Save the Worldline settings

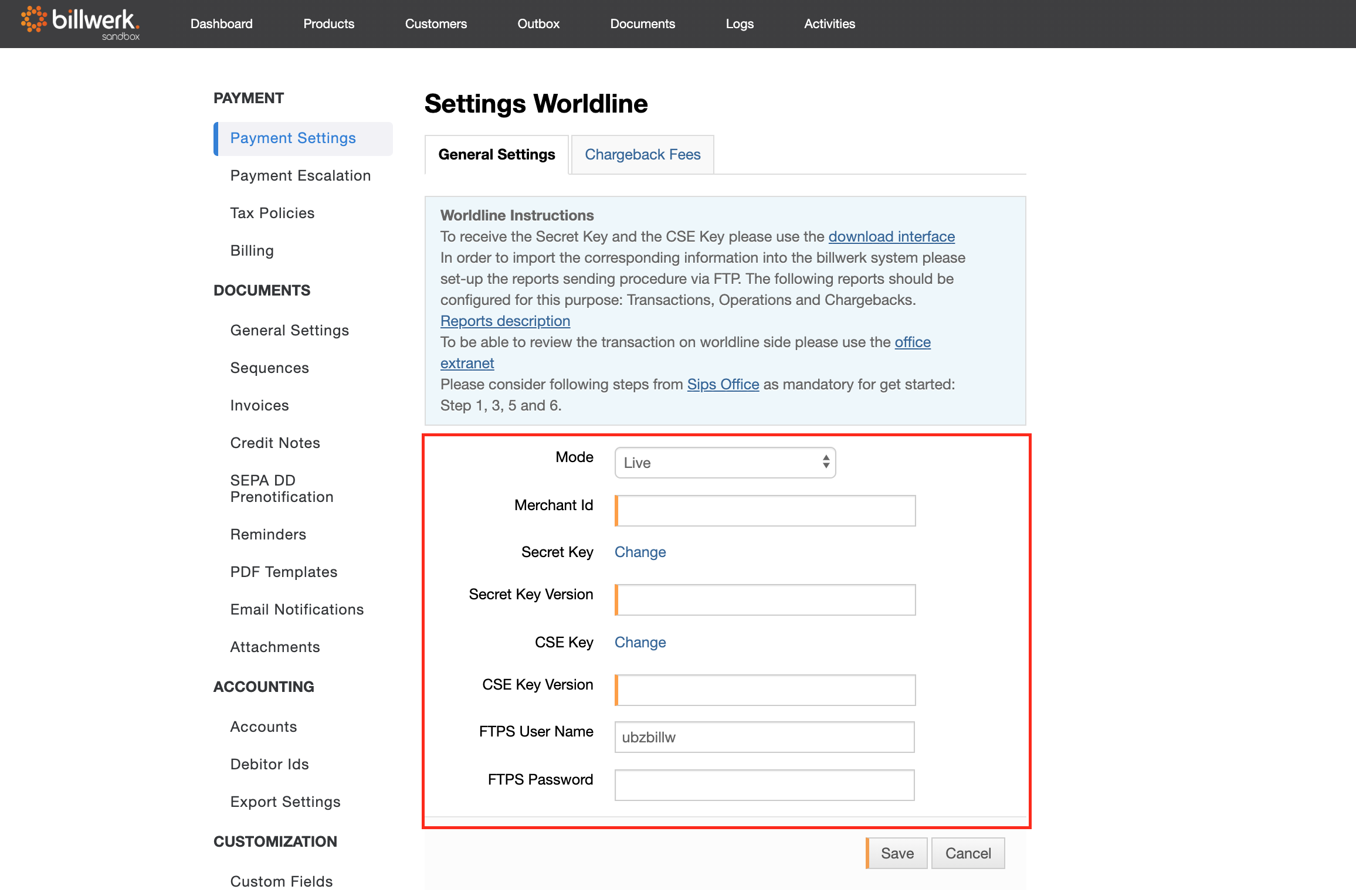[x=897, y=854]
